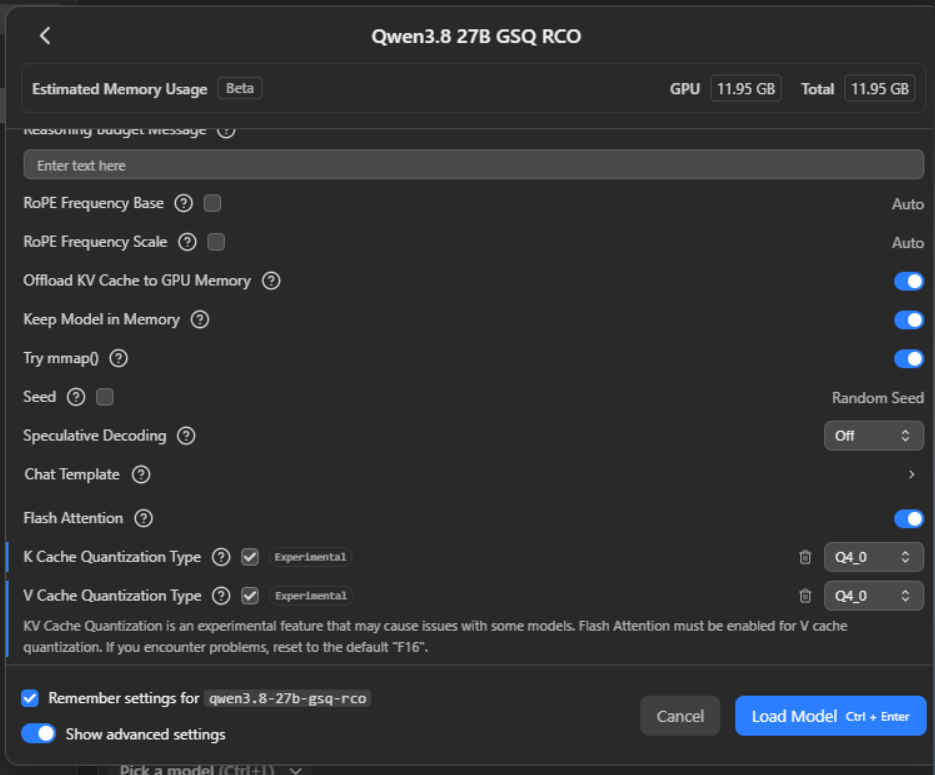Open the Speculative Decoding dropdown

pos(874,436)
